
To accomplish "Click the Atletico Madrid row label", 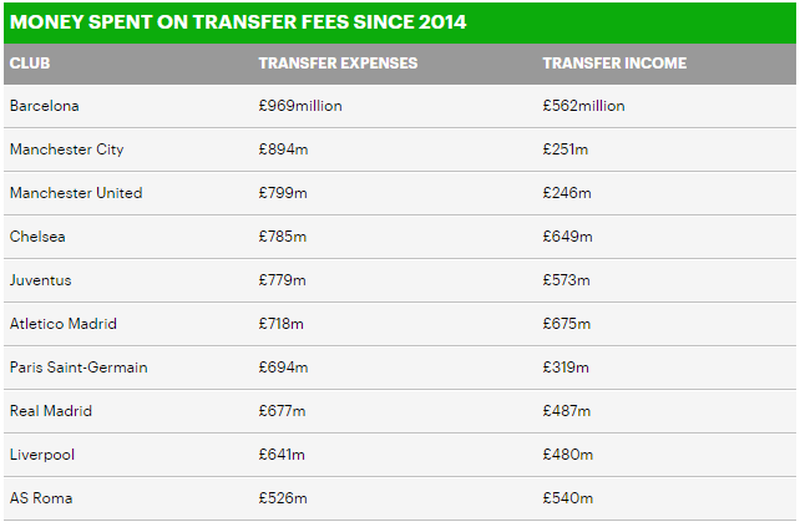I will (x=63, y=324).
